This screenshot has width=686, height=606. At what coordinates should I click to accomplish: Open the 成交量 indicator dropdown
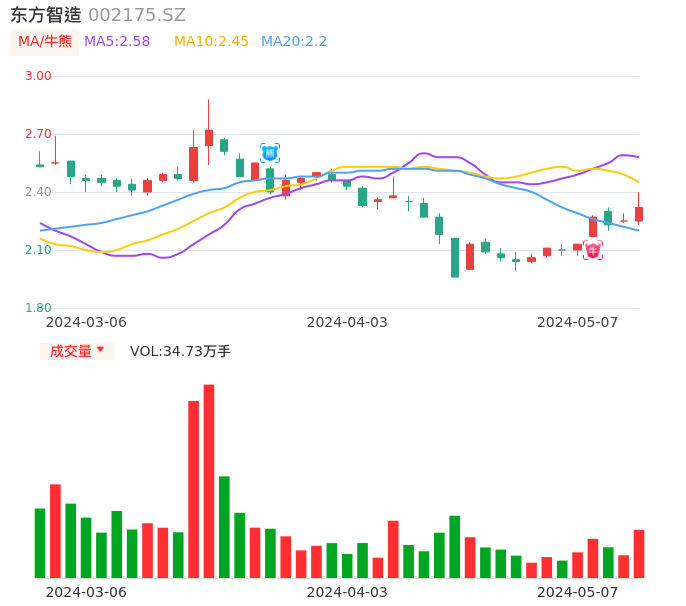77,351
